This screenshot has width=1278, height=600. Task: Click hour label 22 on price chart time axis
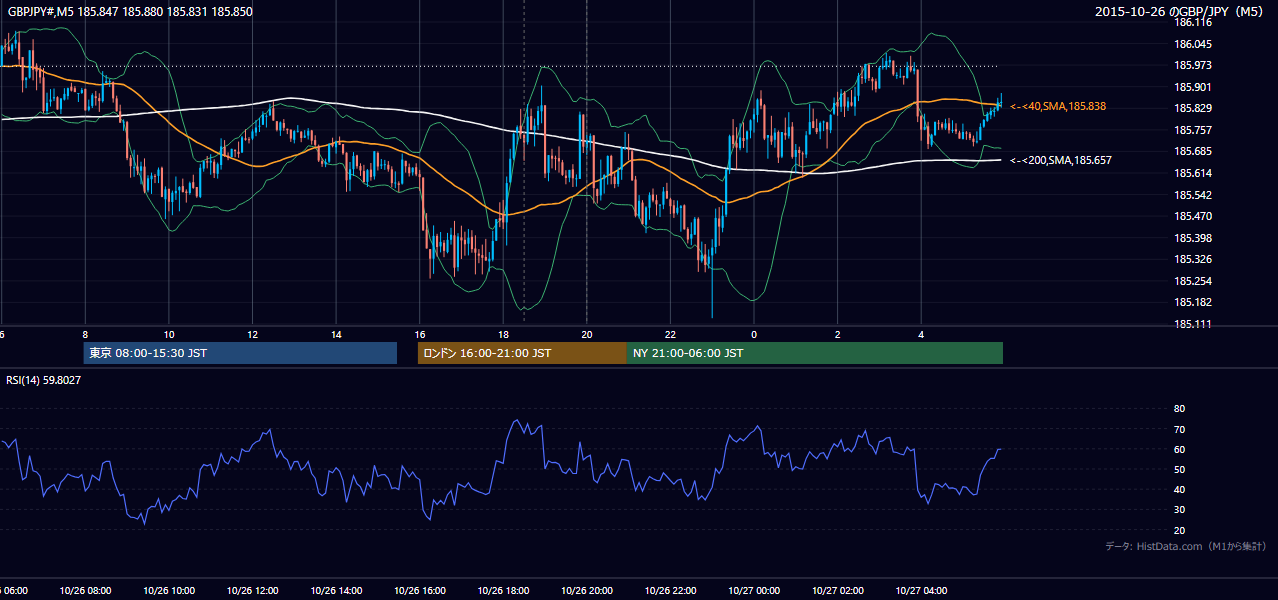670,335
